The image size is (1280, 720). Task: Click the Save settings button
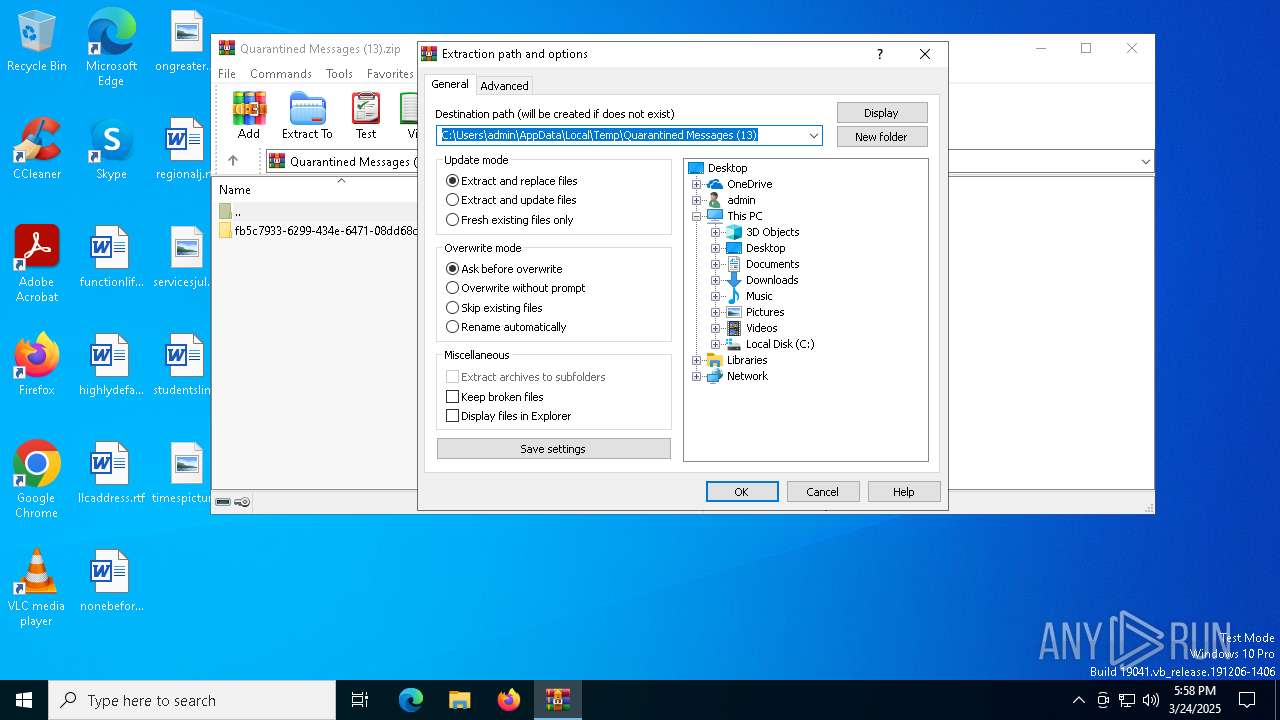[x=553, y=449]
